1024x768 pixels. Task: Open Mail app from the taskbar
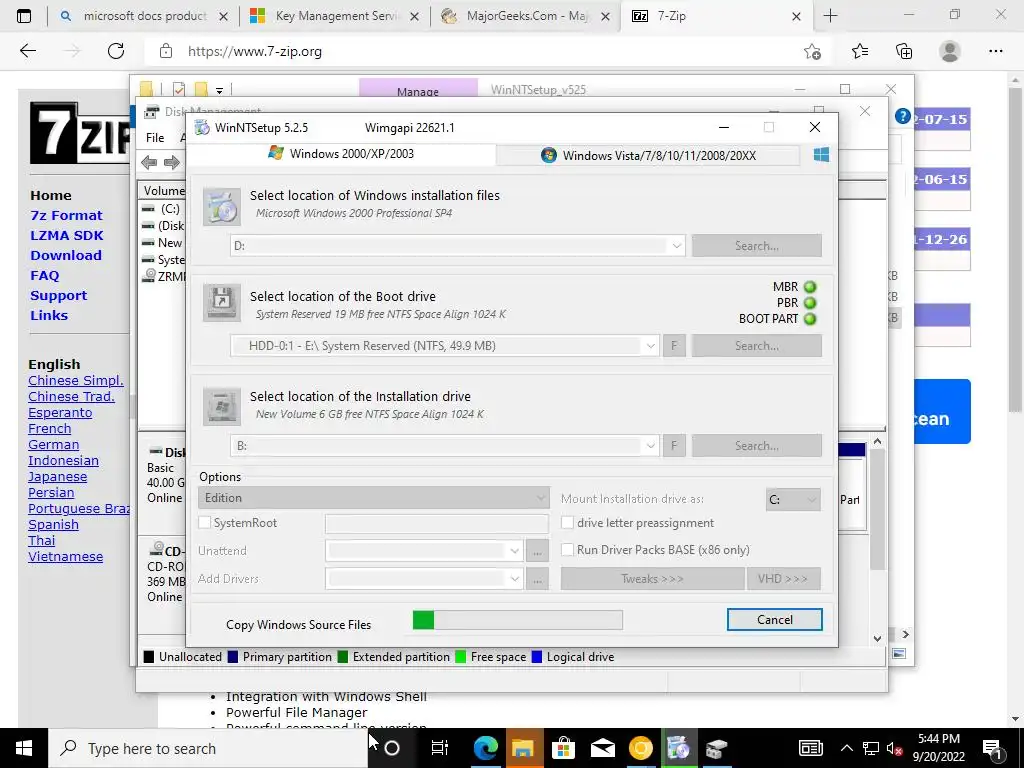602,748
